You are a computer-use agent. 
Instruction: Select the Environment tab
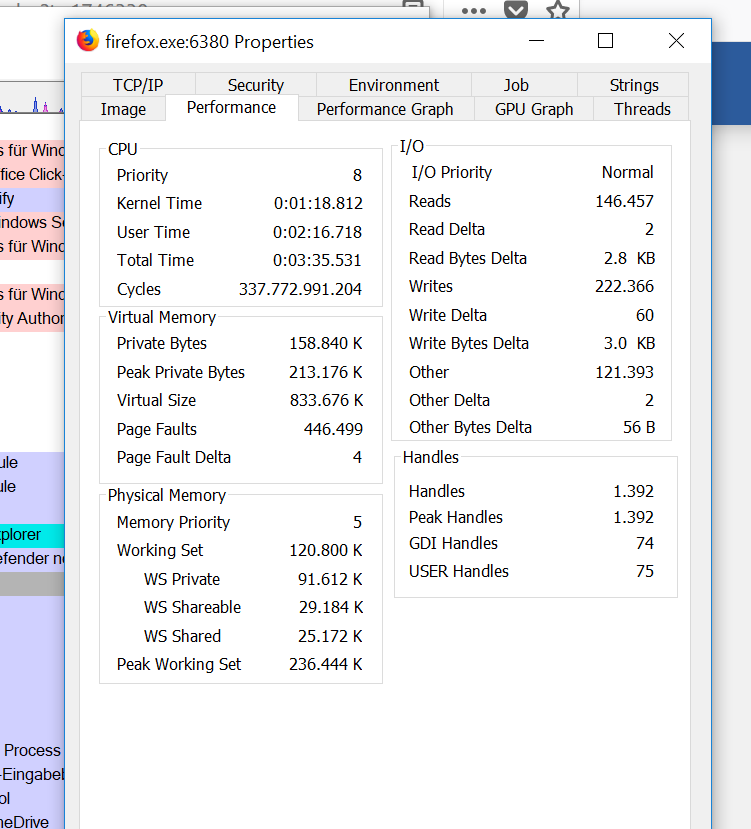pos(393,85)
